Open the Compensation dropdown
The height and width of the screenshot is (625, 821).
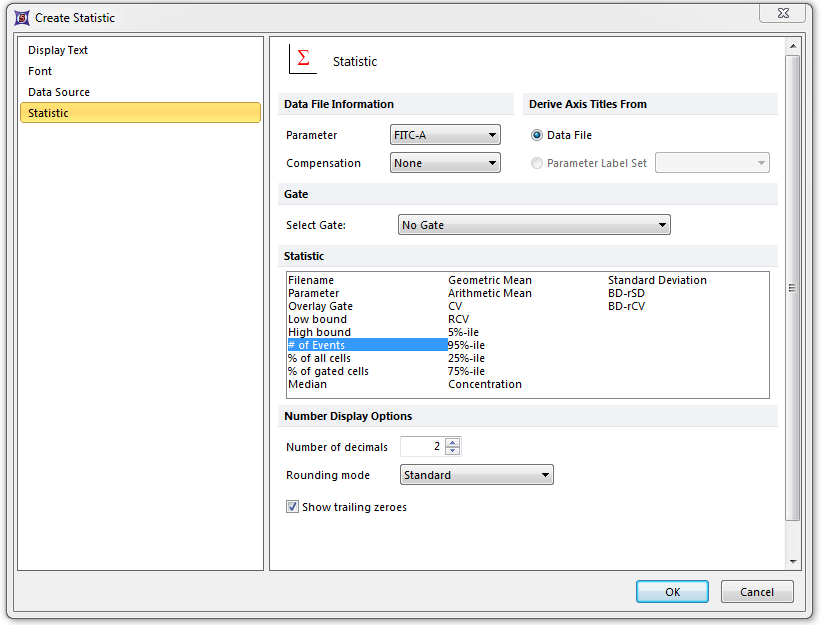coord(445,163)
